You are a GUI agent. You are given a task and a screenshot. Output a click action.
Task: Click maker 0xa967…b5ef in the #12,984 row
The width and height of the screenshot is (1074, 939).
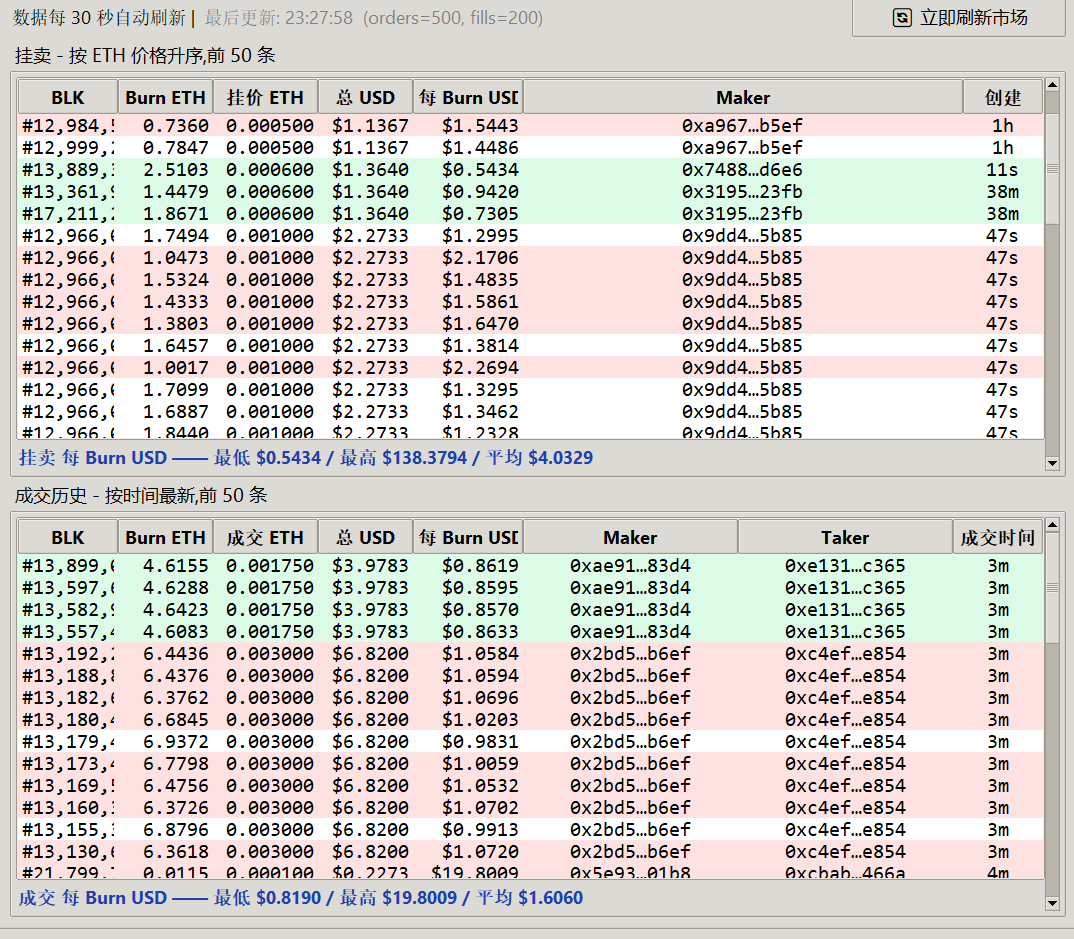pos(742,125)
